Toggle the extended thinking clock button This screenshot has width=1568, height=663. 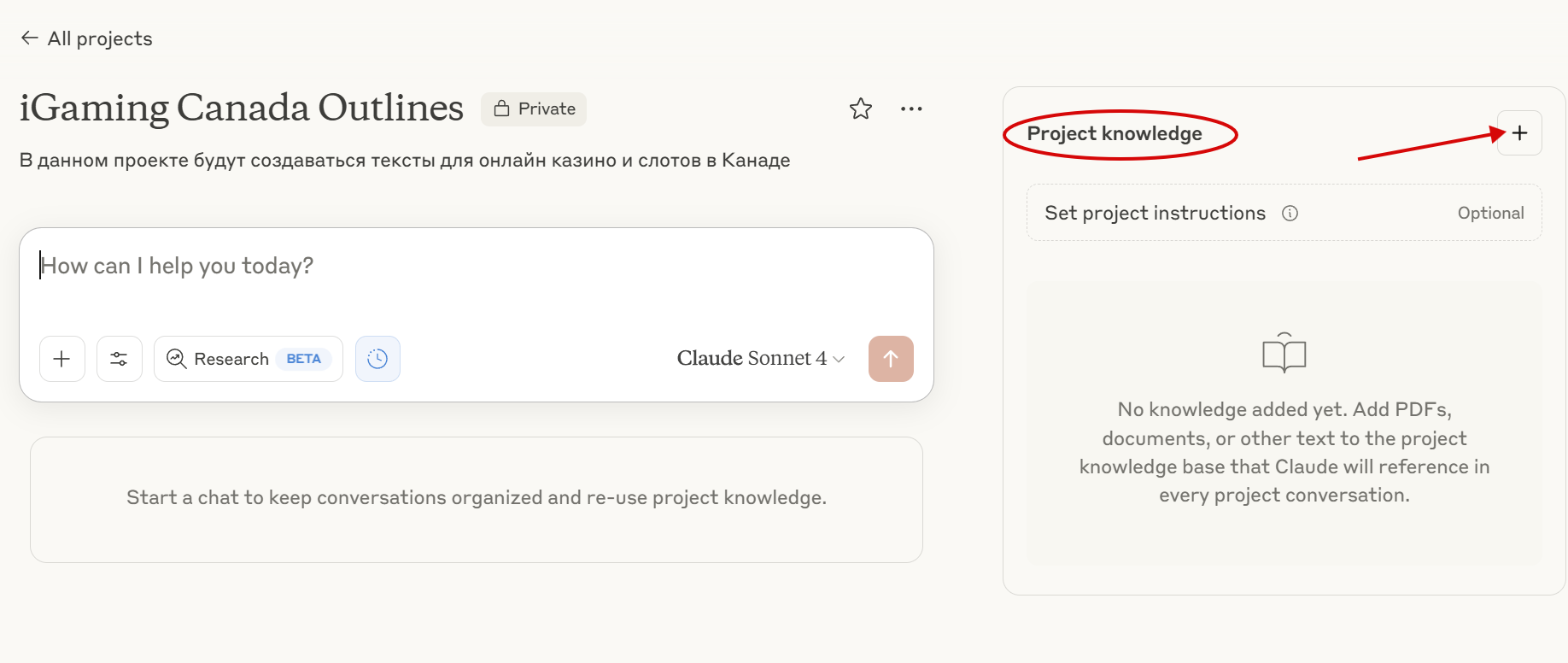pos(377,359)
